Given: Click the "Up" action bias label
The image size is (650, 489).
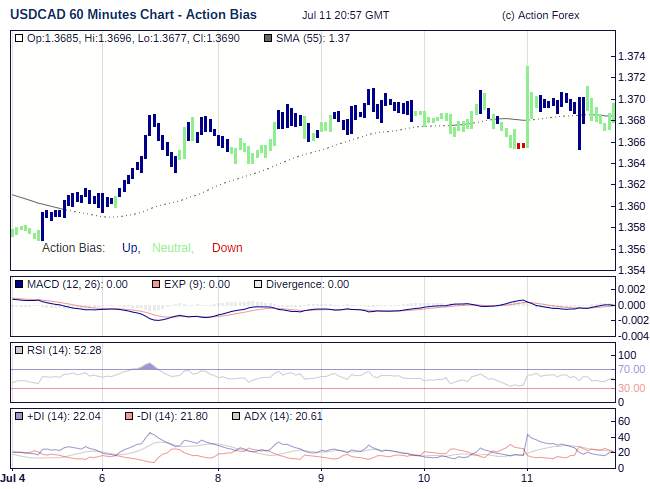Looking at the screenshot, I should (130, 248).
